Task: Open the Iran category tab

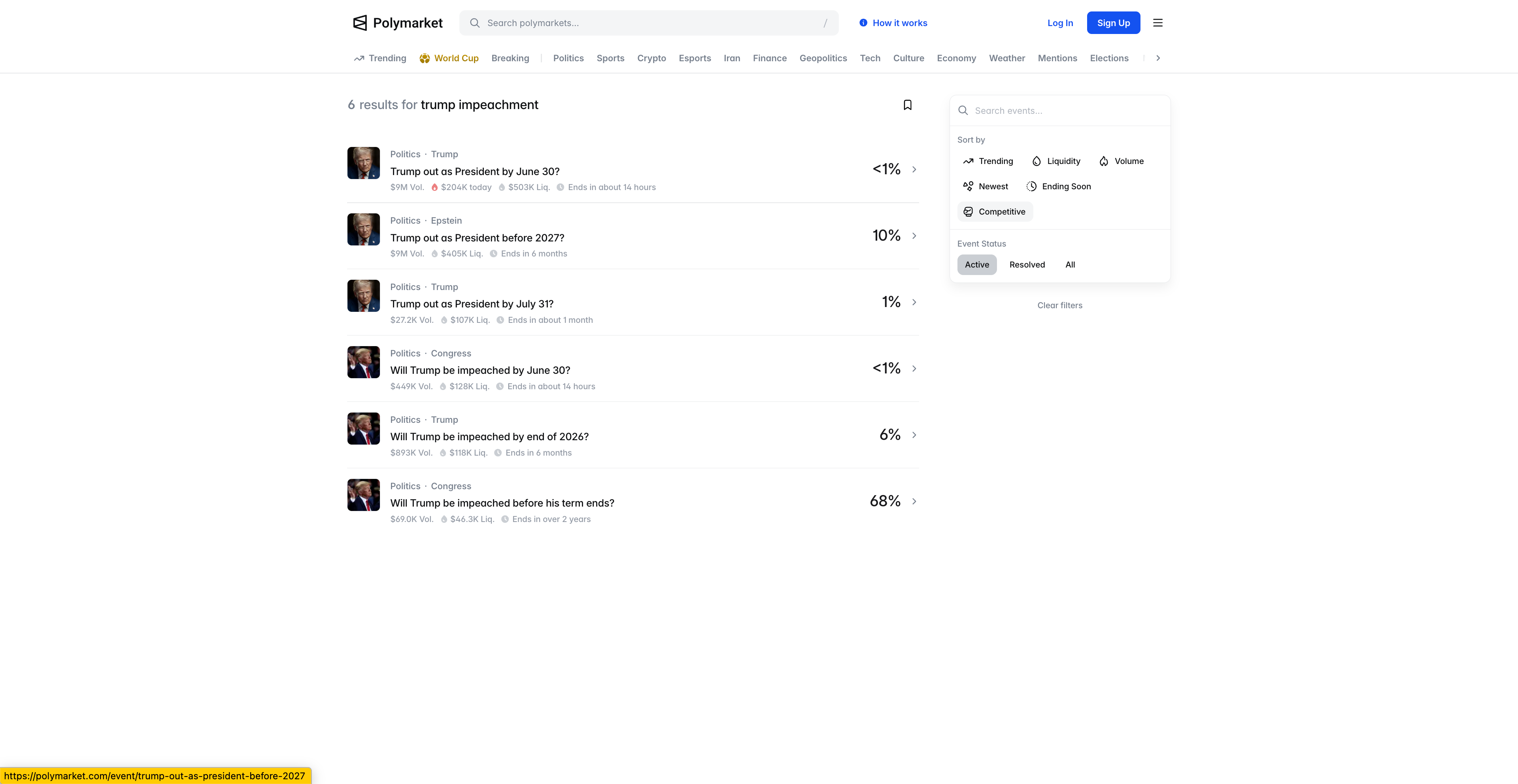Action: (732, 58)
